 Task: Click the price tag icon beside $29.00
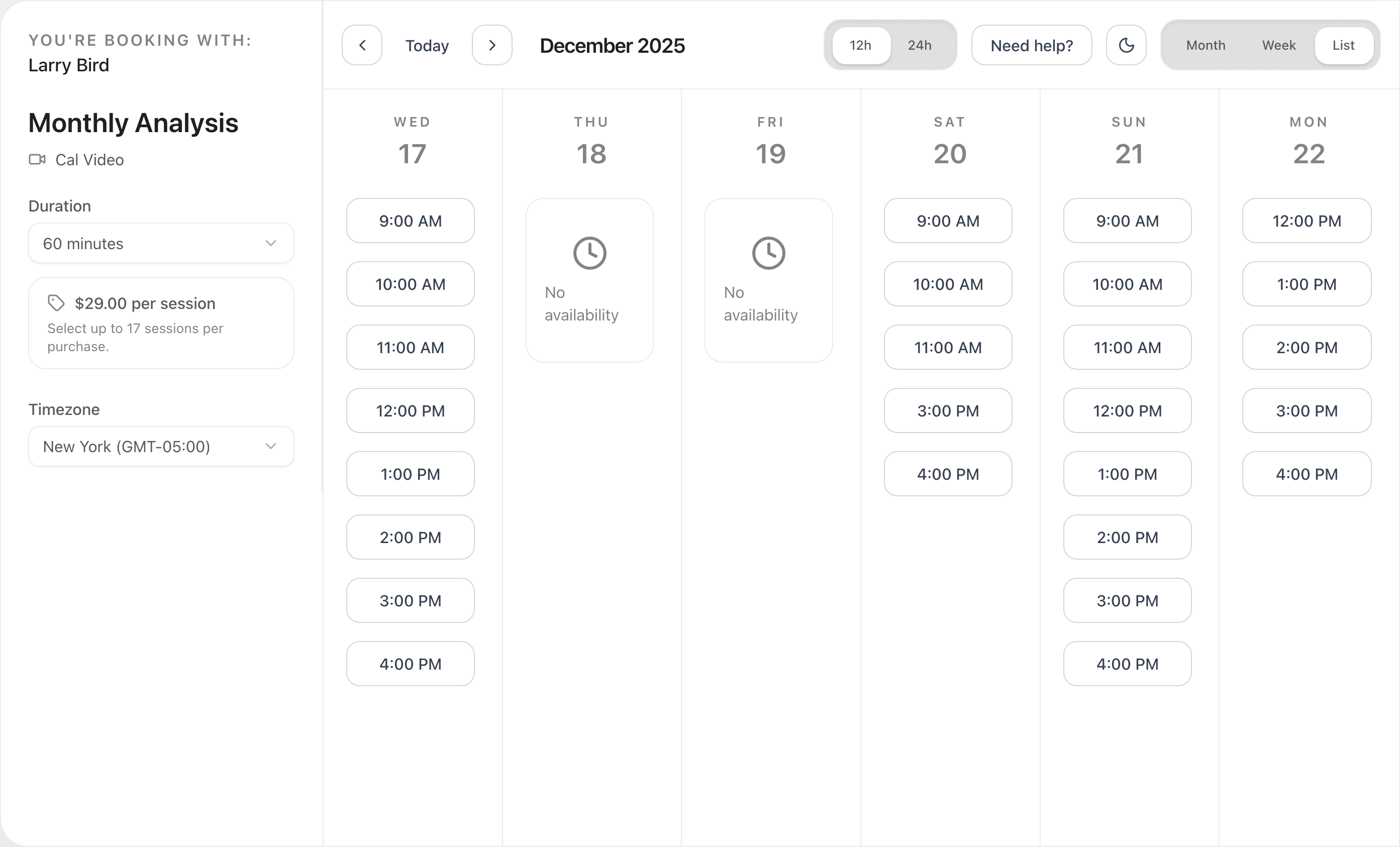coord(56,303)
